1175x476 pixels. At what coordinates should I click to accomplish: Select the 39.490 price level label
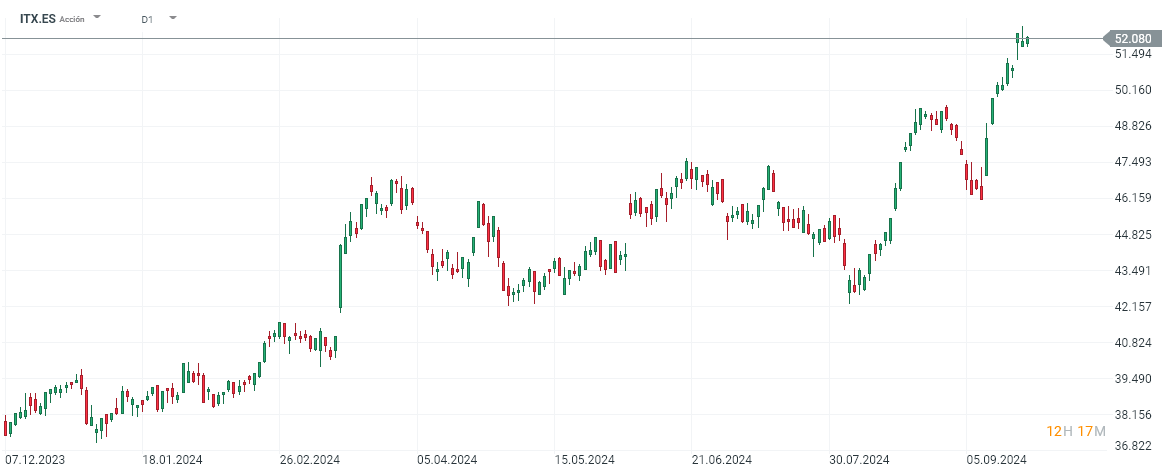(1134, 379)
